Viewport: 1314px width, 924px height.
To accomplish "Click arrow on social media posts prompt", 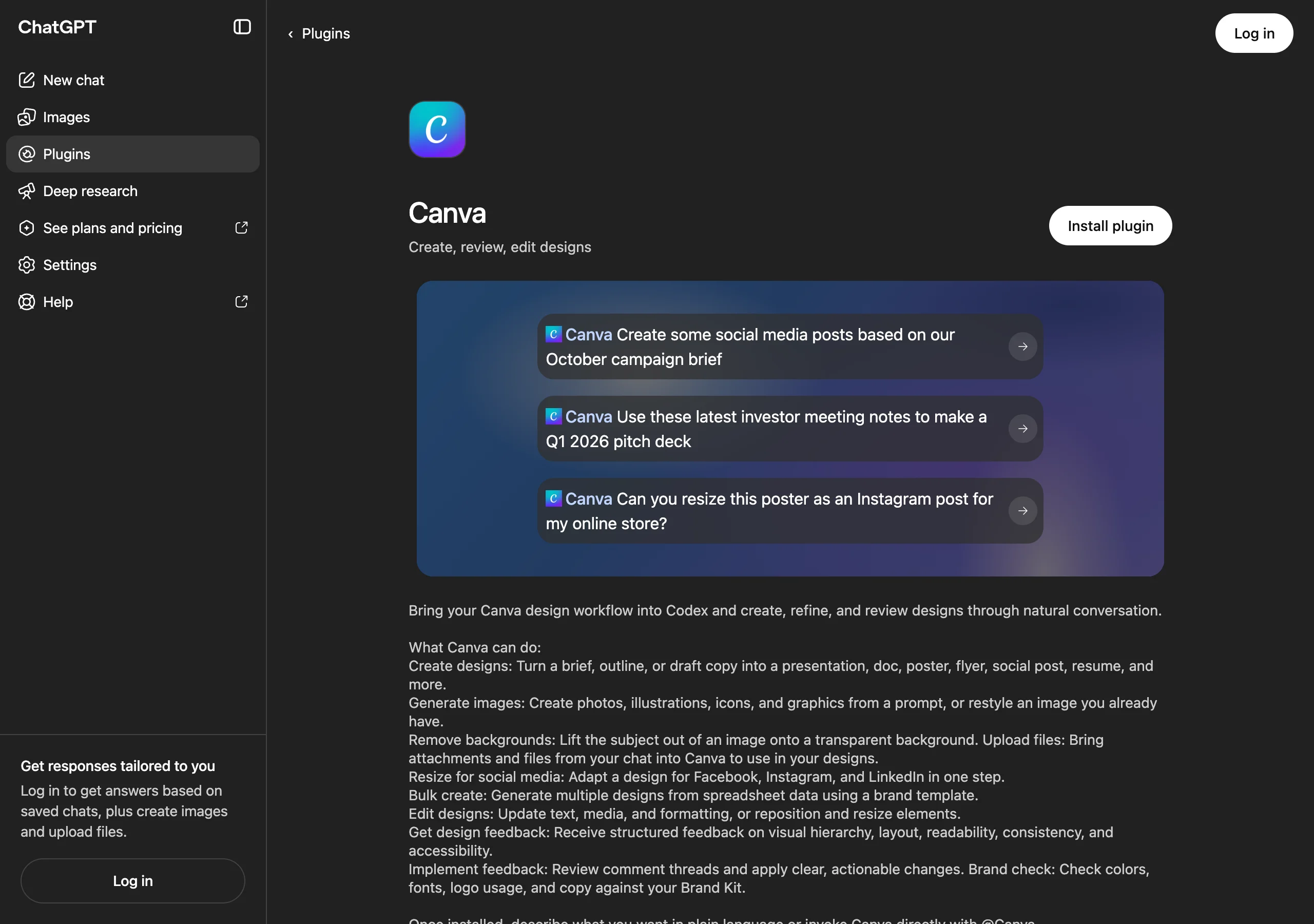I will pos(1022,346).
